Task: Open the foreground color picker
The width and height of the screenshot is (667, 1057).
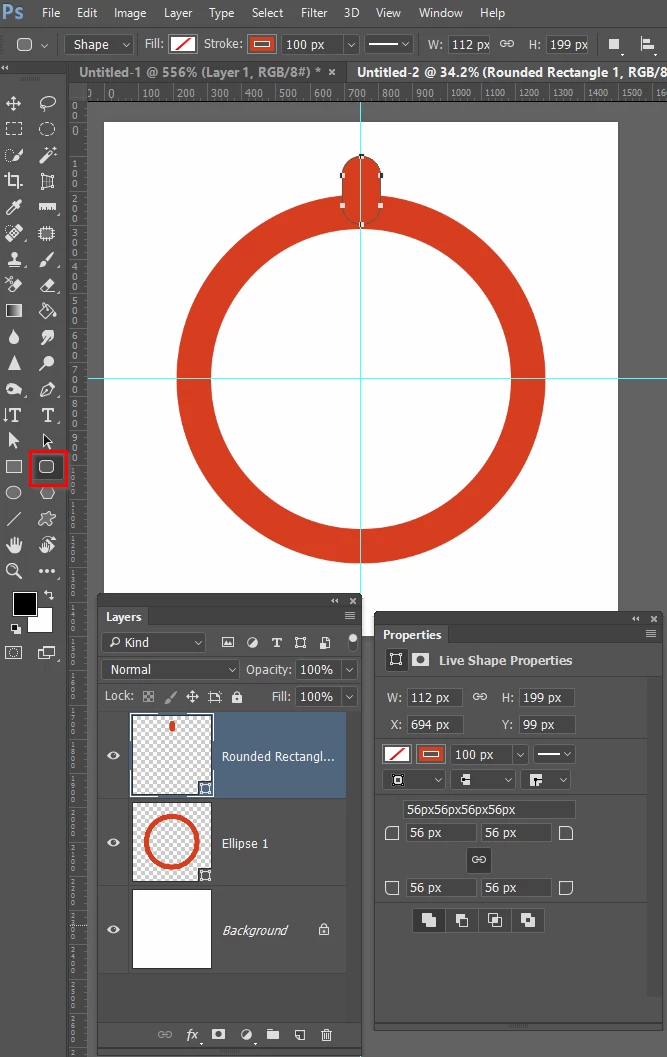Action: pos(24,604)
